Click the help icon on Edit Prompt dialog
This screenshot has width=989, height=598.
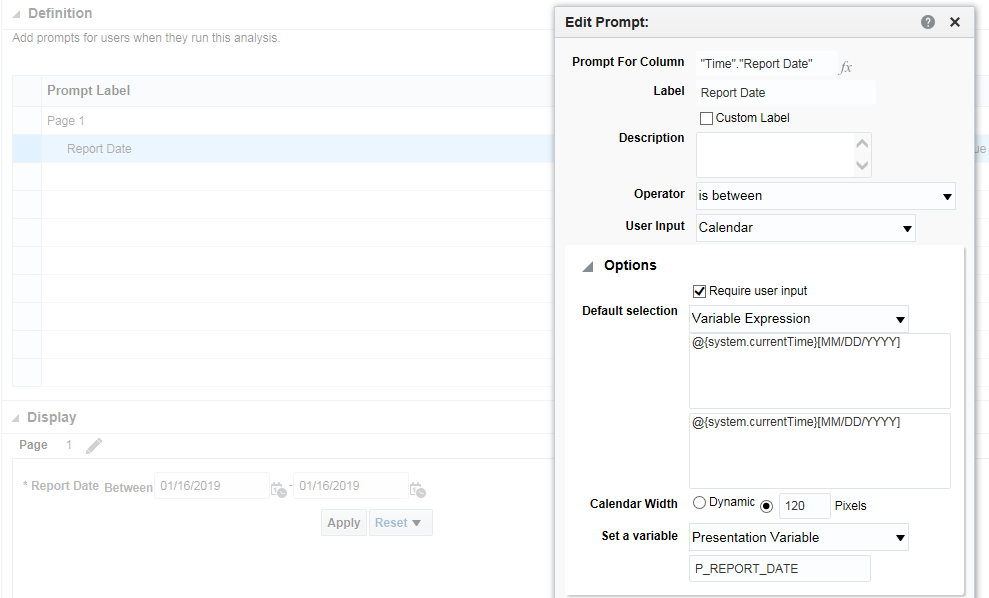pyautogui.click(x=927, y=21)
